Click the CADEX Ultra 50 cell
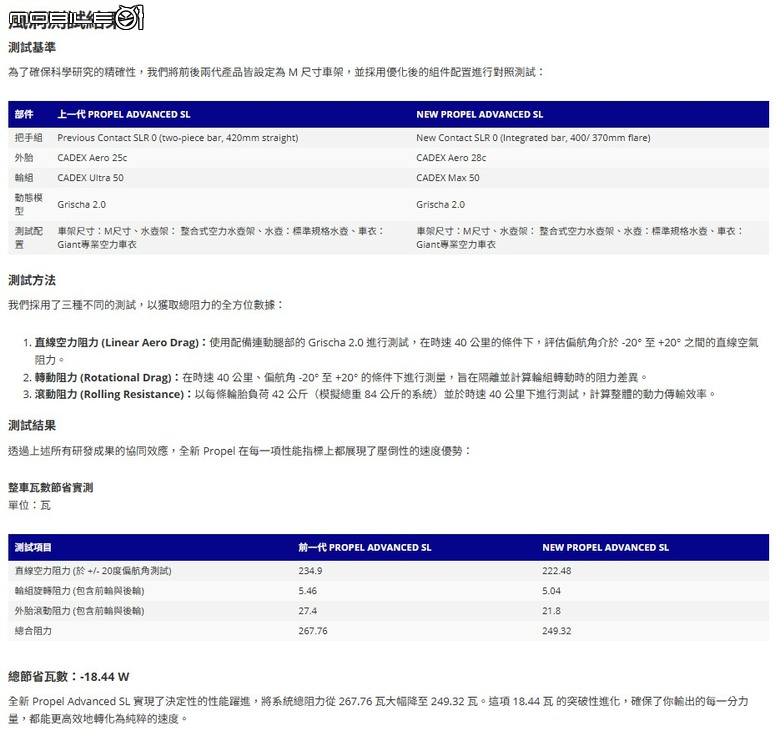Viewport: 780px width, 731px height. 91,178
